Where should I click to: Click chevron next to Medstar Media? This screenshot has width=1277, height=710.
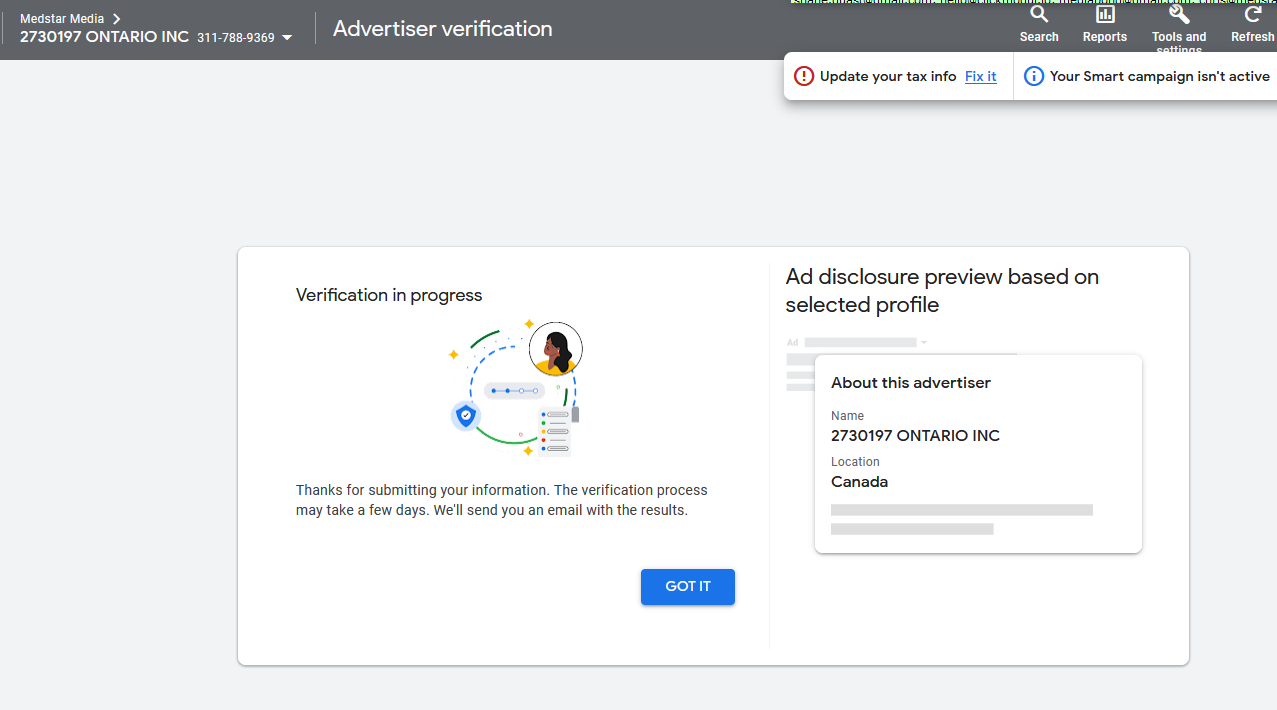(116, 19)
